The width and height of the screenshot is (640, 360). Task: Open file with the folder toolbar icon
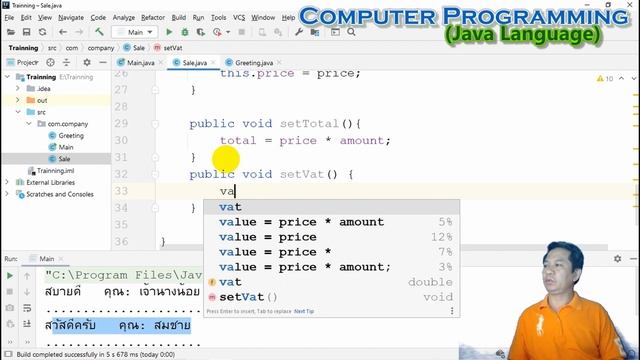point(11,32)
